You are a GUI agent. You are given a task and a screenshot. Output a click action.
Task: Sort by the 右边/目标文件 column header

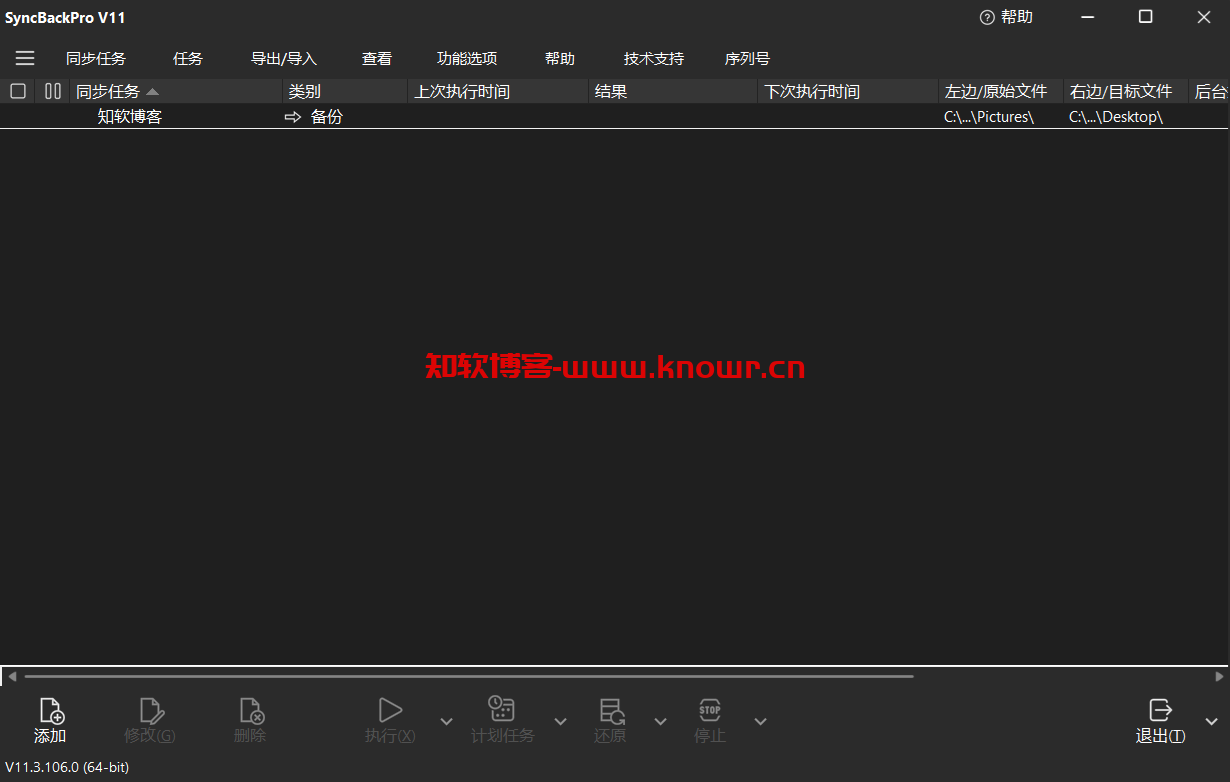(1126, 91)
